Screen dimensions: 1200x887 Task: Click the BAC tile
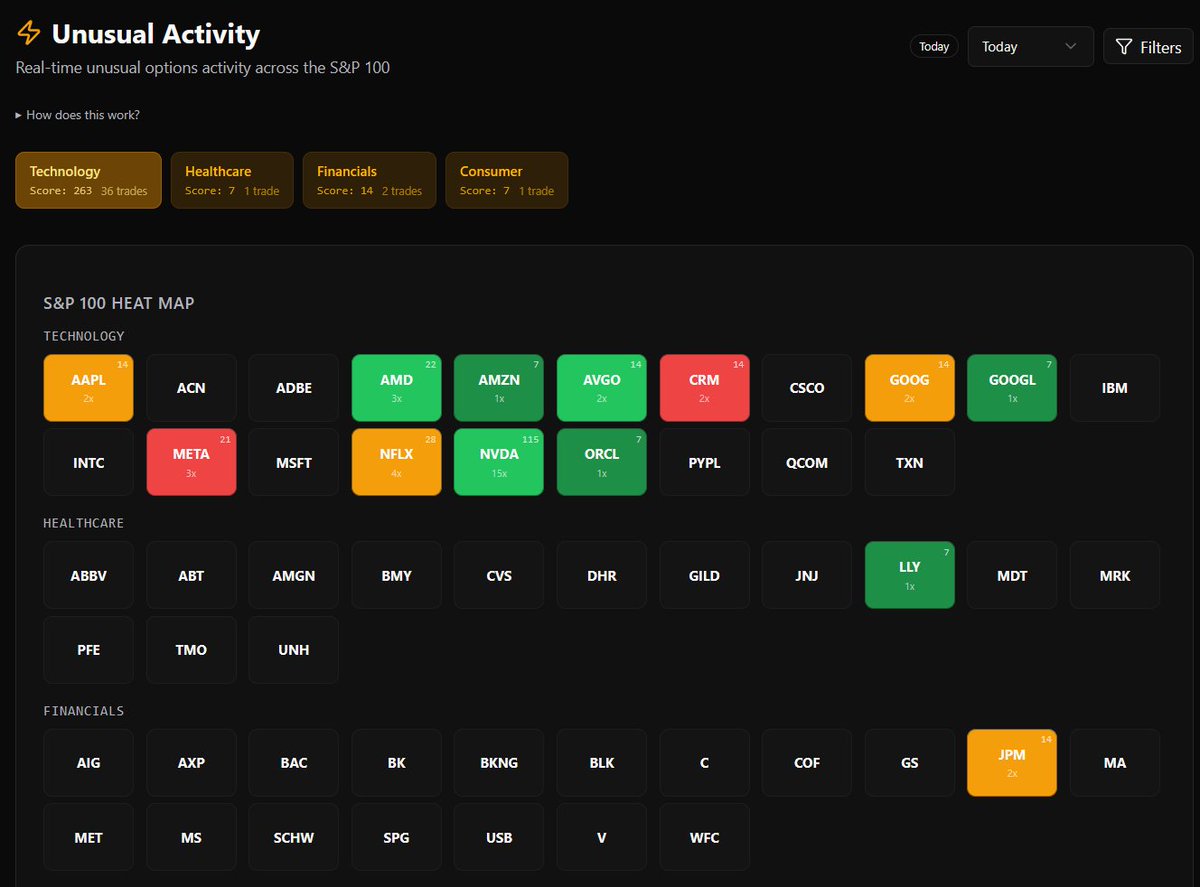294,762
